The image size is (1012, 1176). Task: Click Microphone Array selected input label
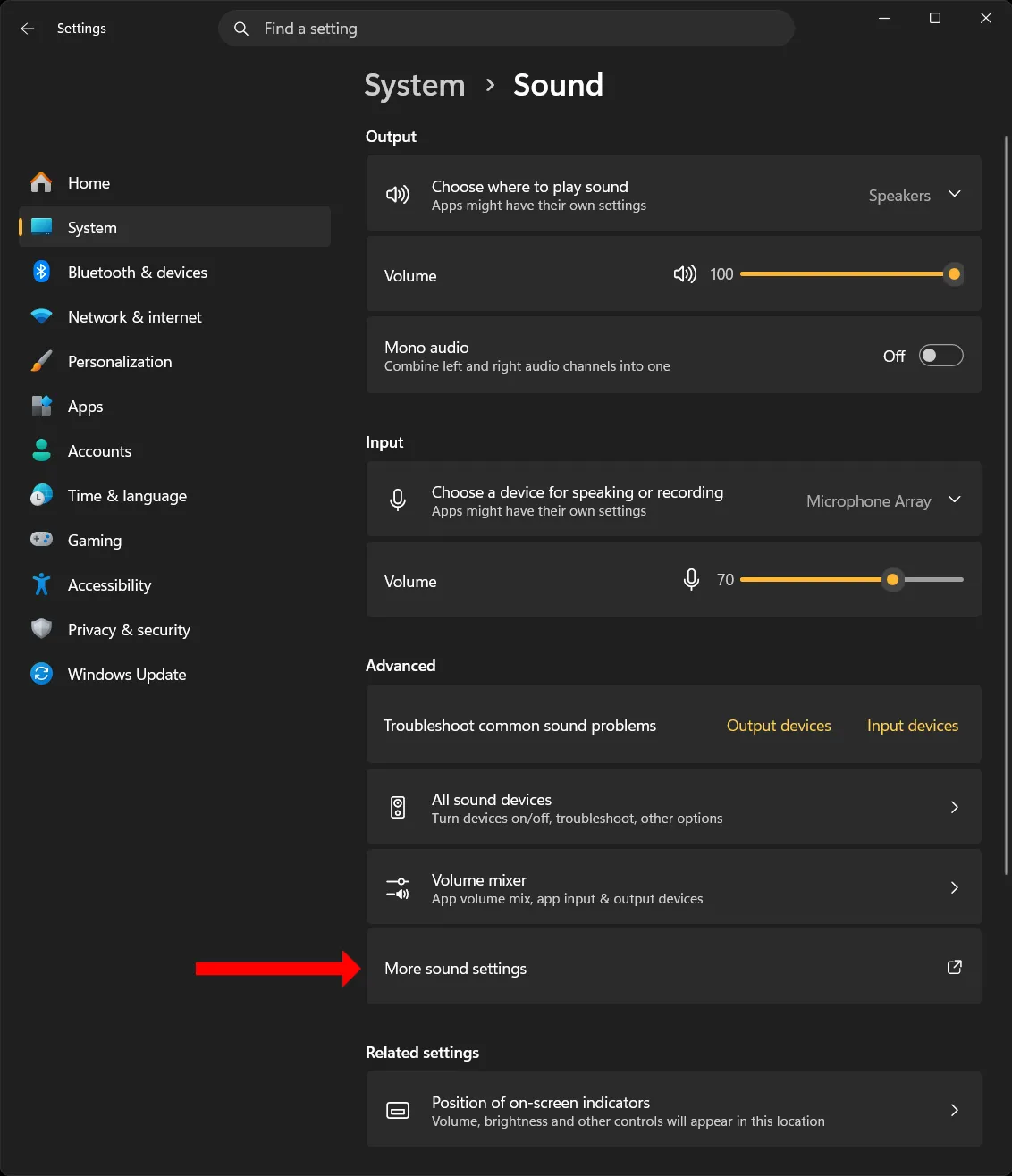point(868,501)
